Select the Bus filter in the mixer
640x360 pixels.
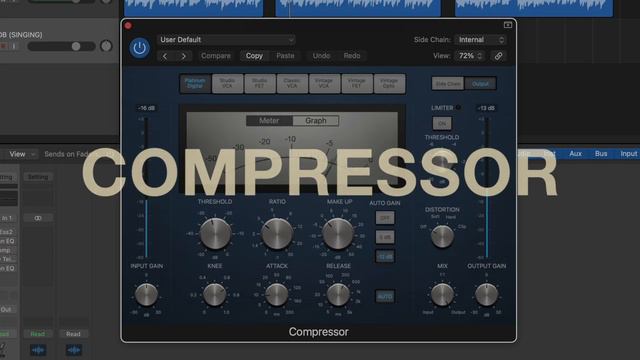click(601, 154)
